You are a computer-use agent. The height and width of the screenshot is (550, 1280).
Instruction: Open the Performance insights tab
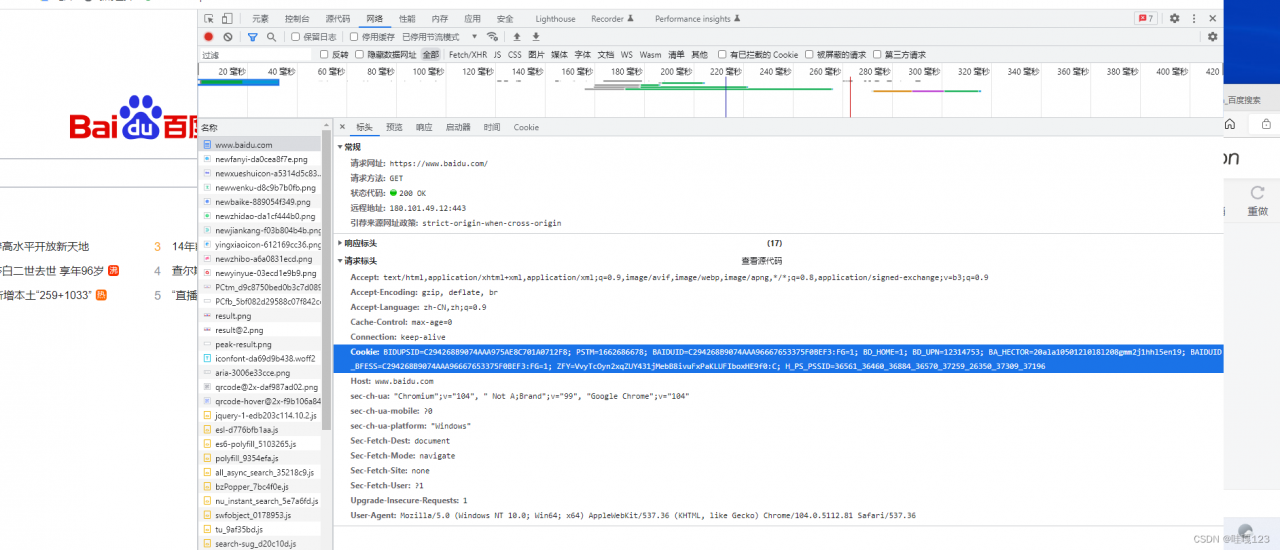click(x=697, y=19)
